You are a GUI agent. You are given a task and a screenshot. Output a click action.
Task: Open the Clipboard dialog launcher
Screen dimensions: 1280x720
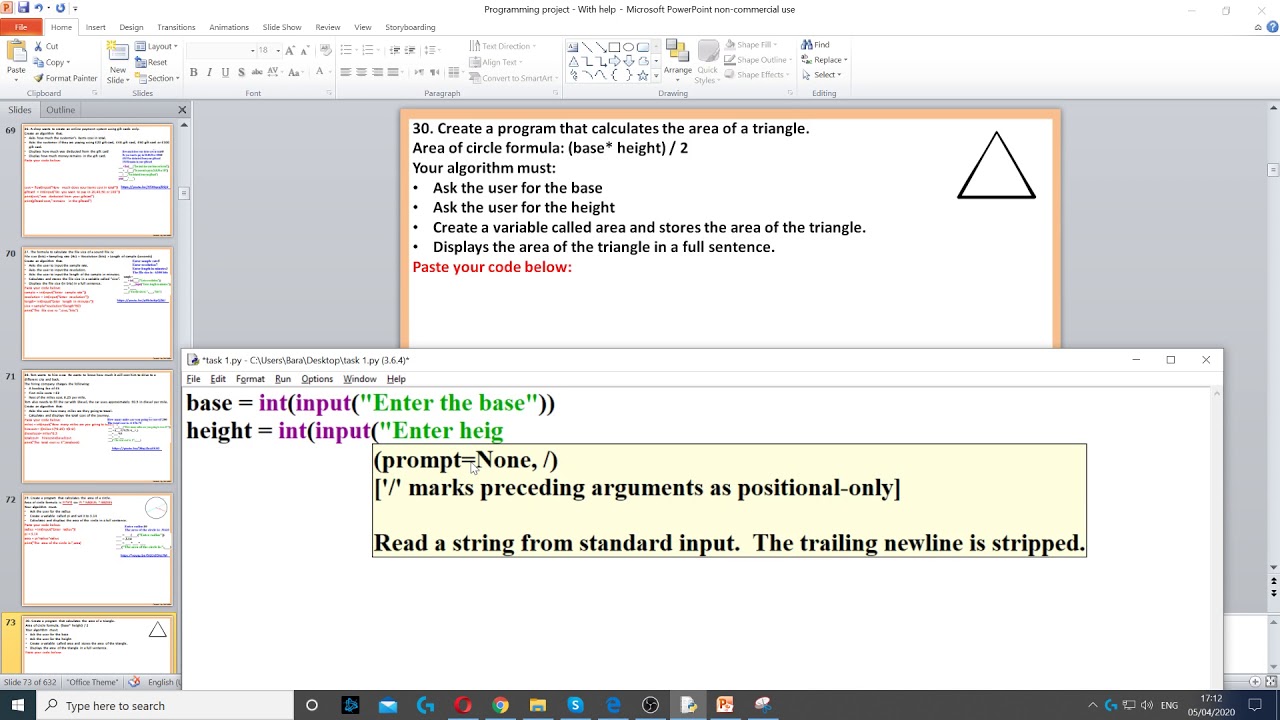(96, 93)
